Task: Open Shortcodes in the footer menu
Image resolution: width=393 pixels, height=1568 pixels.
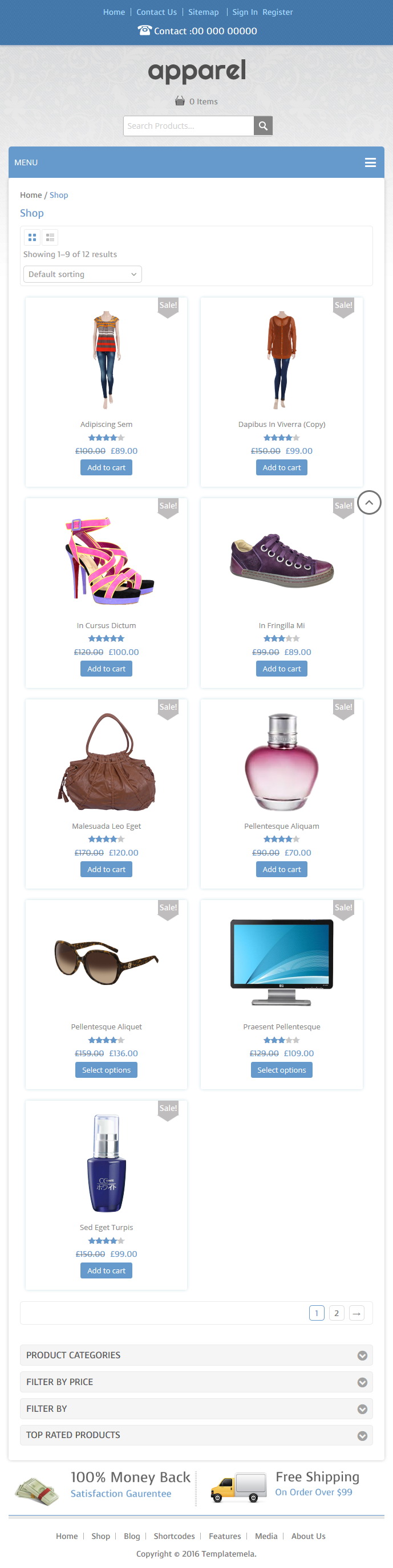Action: click(x=175, y=1536)
